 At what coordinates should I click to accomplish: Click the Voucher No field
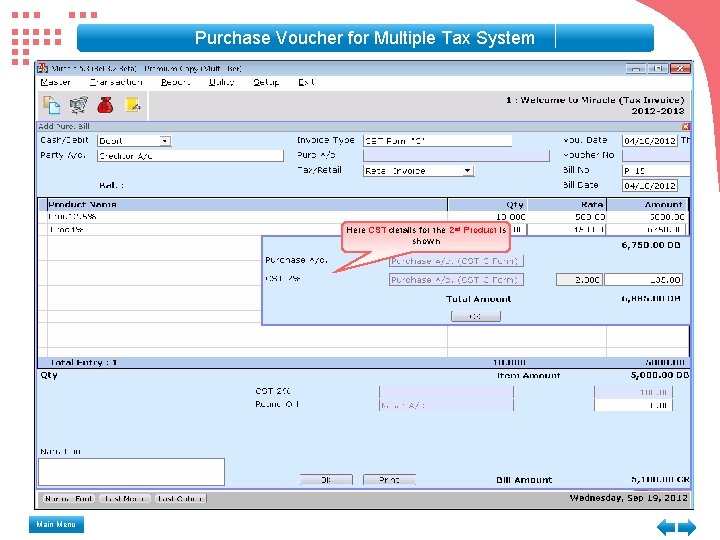tap(656, 156)
